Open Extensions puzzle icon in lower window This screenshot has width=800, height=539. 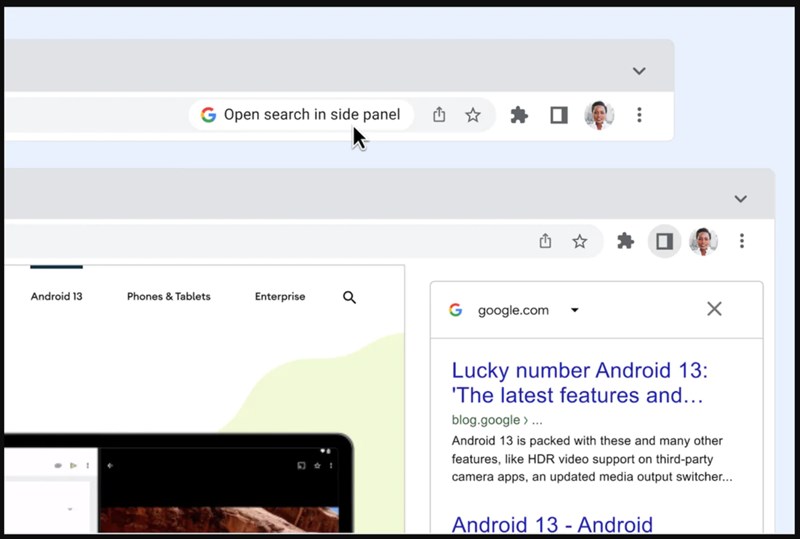point(625,241)
